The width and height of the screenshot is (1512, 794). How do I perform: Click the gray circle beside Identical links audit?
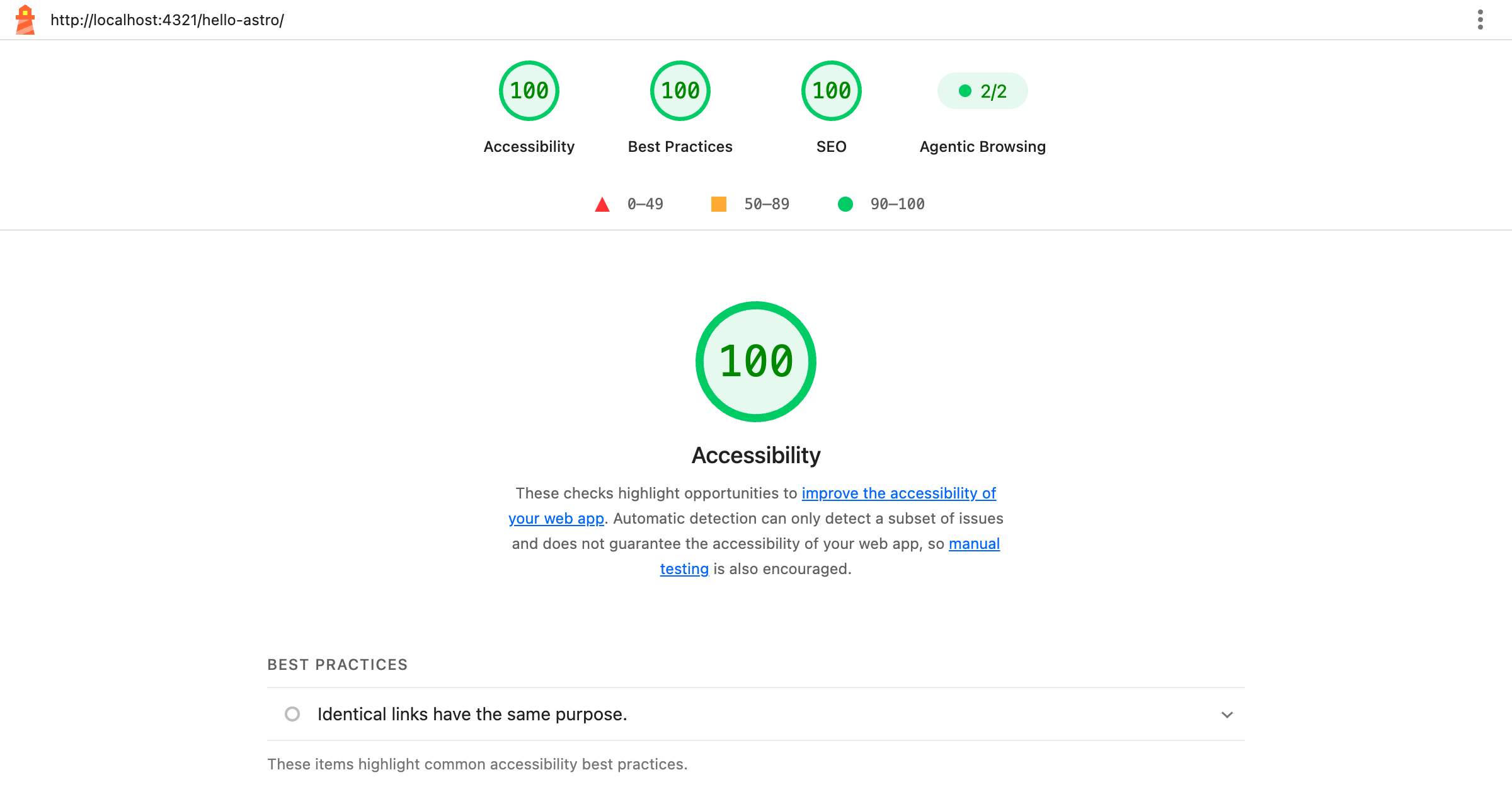(292, 714)
